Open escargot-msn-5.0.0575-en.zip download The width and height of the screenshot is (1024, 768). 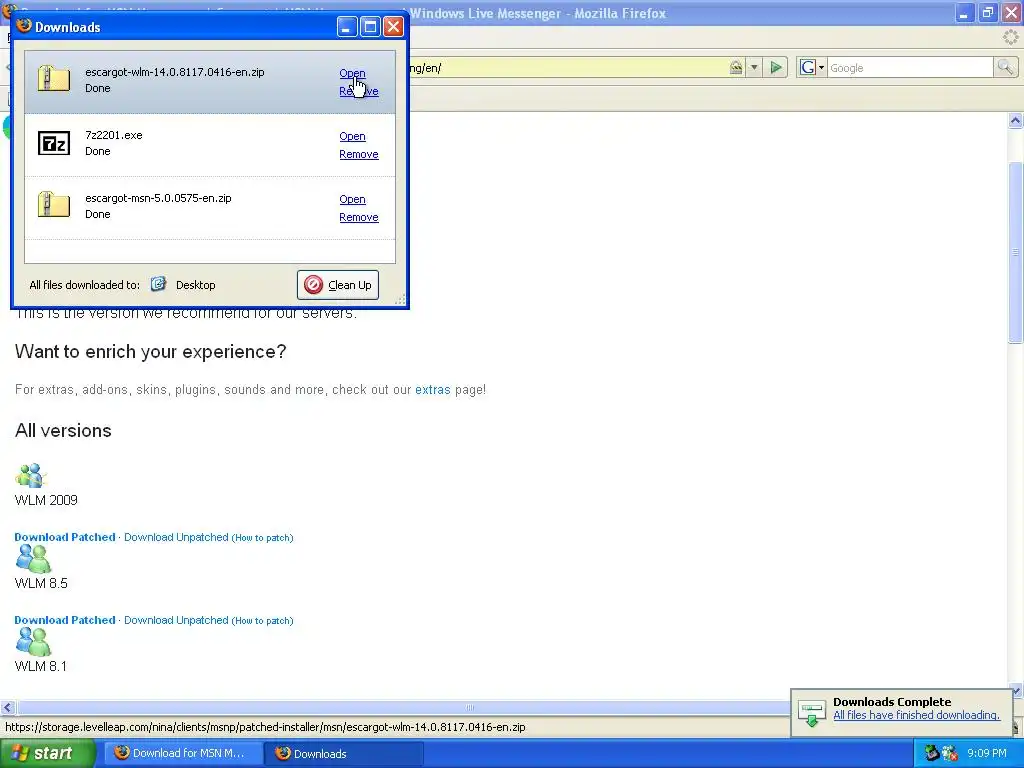pyautogui.click(x=352, y=199)
